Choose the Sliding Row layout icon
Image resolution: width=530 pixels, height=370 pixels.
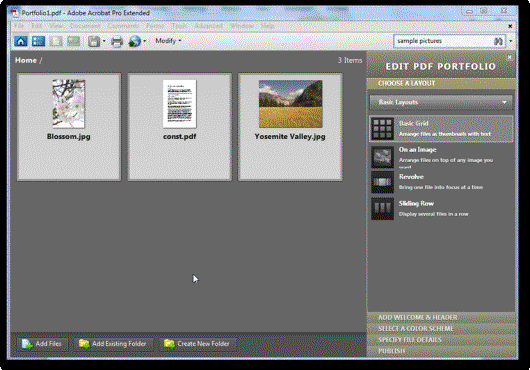[x=383, y=209]
